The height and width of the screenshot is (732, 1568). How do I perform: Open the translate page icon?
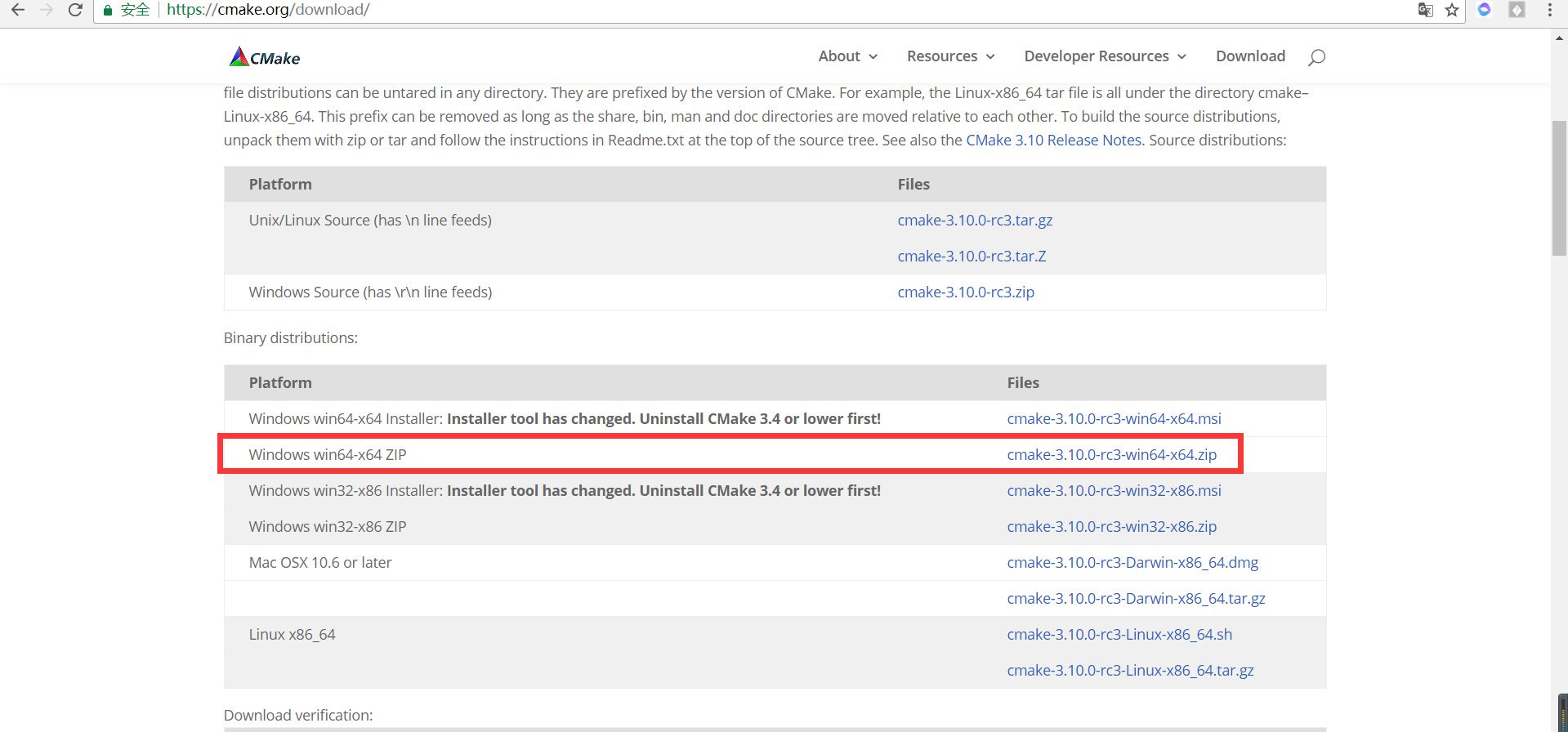pos(1425,10)
